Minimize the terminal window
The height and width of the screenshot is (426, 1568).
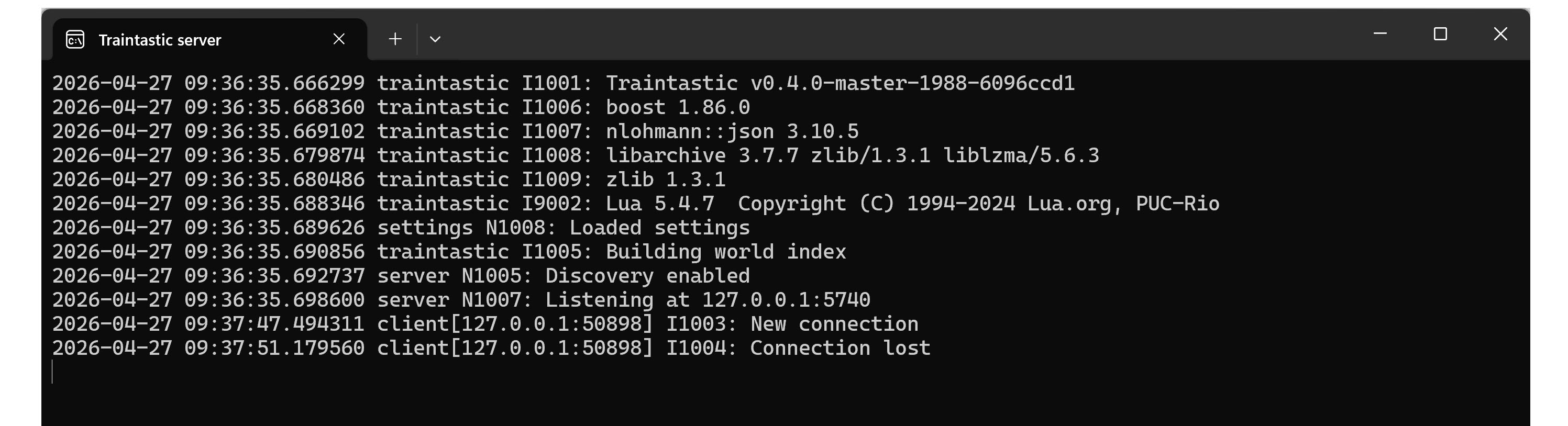tap(1380, 33)
